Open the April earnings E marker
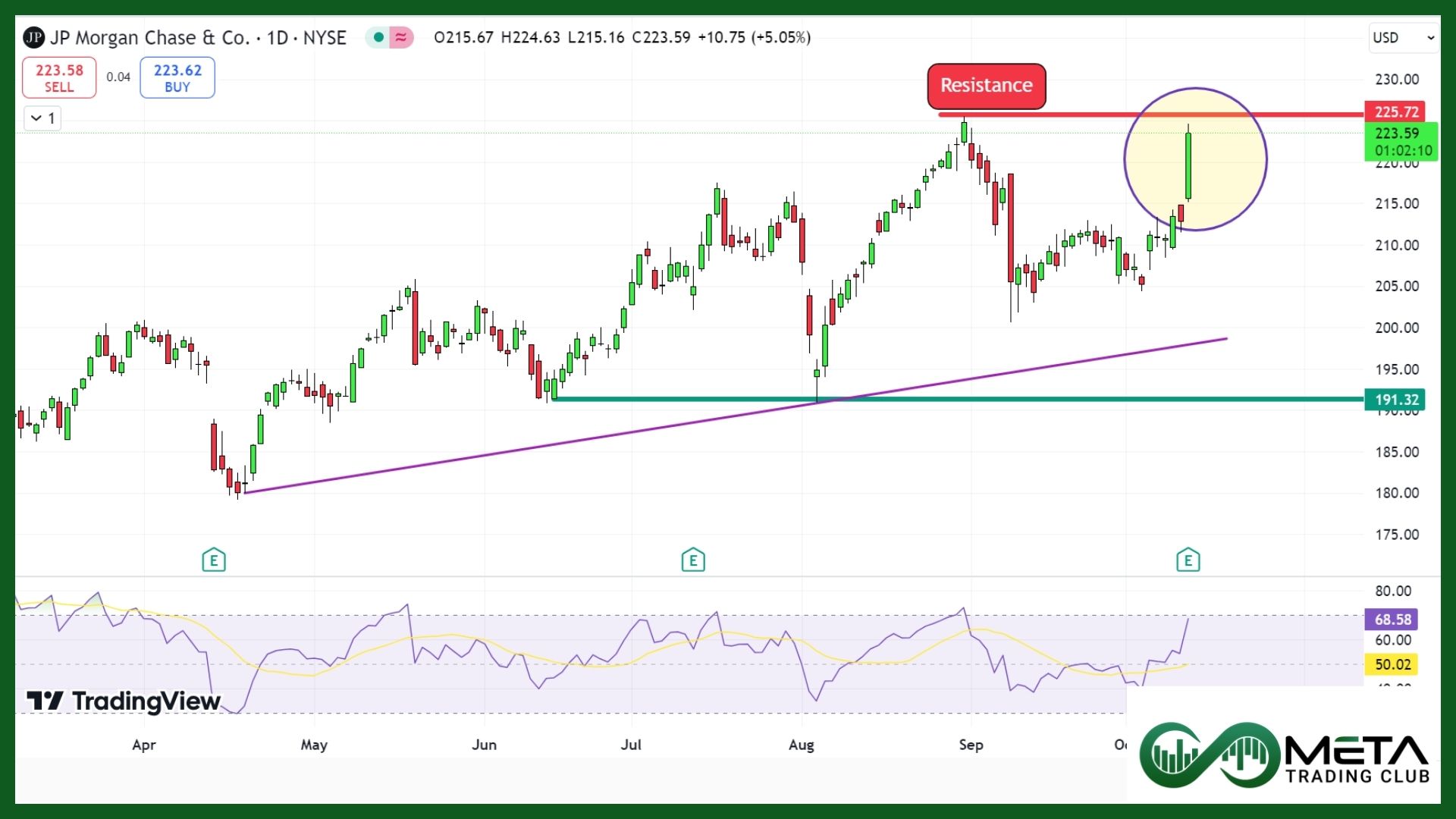The height and width of the screenshot is (819, 1456). click(x=214, y=560)
